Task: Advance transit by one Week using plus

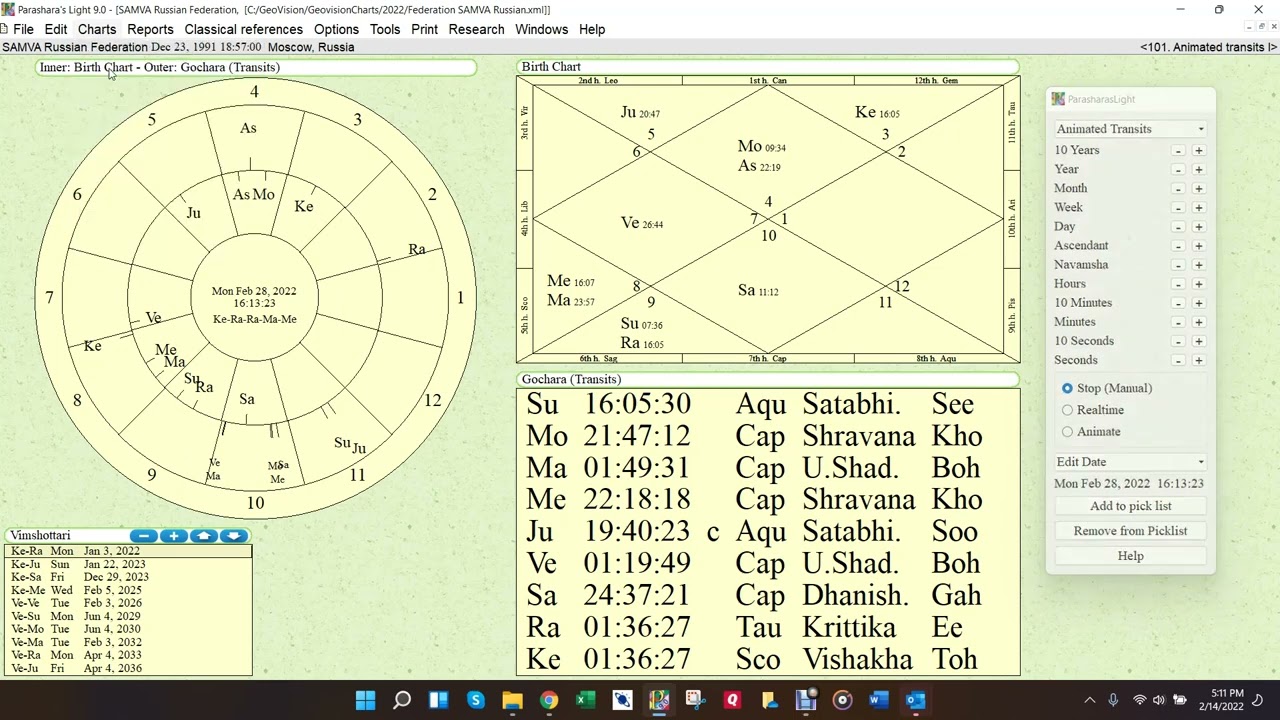Action: (x=1198, y=208)
